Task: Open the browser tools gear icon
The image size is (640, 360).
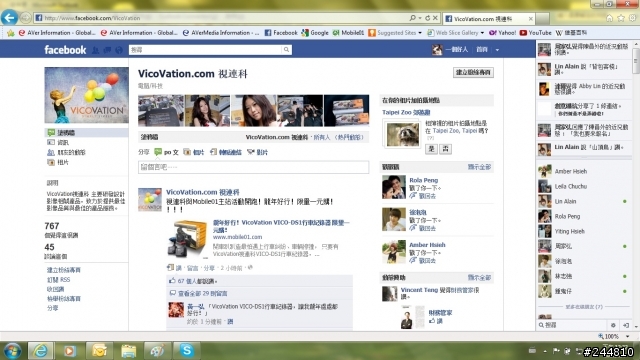Action: coord(632,18)
